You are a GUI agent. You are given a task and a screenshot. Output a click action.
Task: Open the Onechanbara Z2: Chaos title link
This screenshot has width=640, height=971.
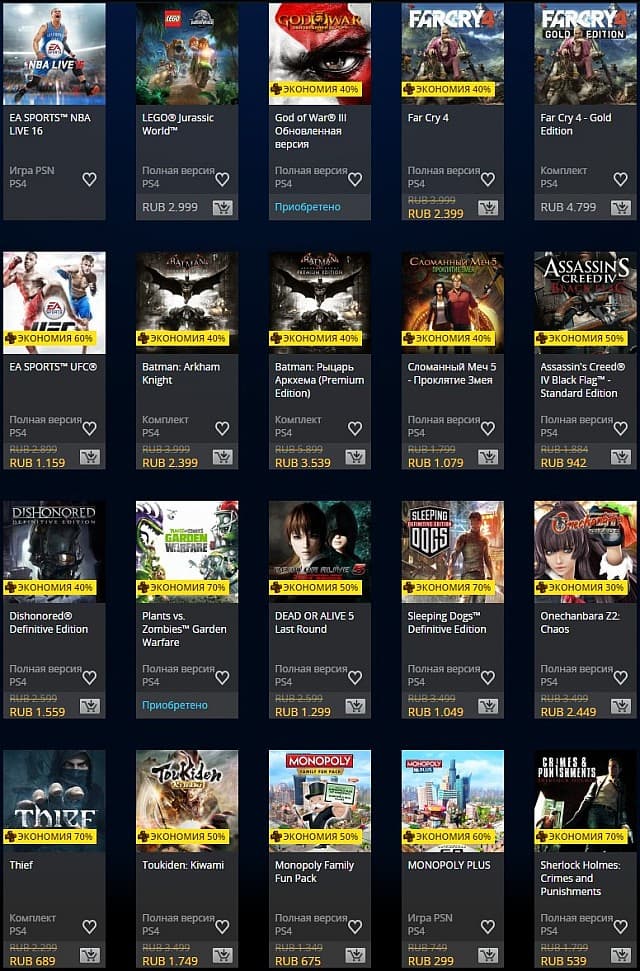579,622
